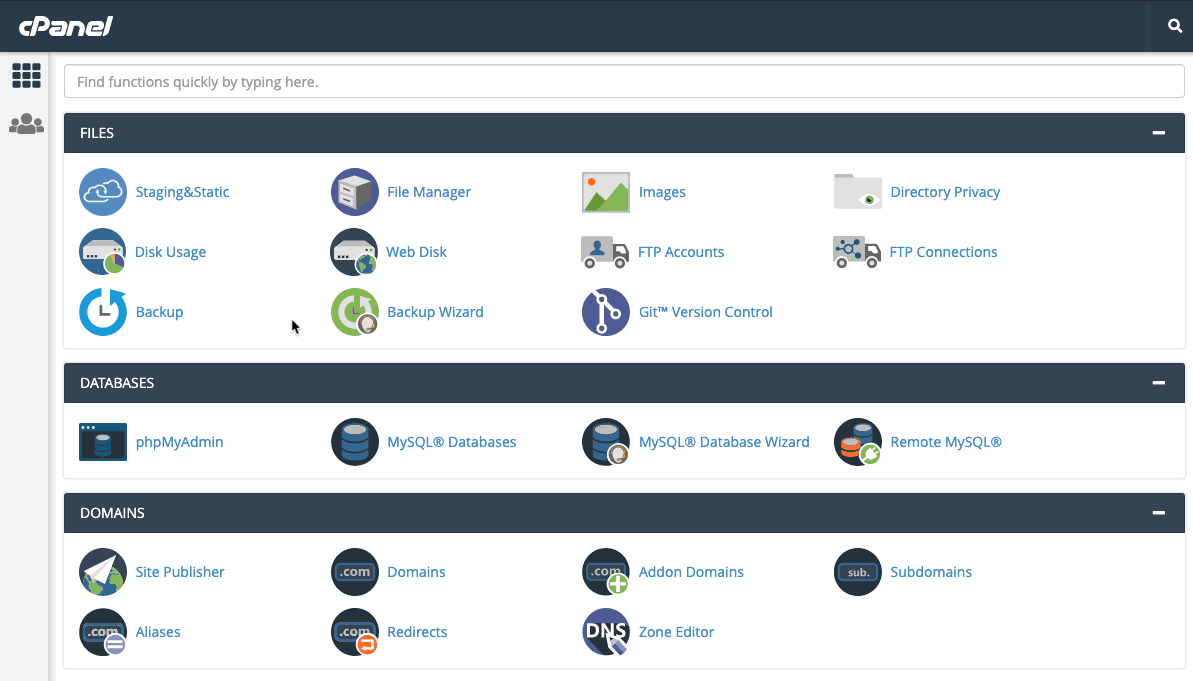Open the FTP Accounts truck icon
Viewport: 1193px width, 681px height.
click(605, 252)
